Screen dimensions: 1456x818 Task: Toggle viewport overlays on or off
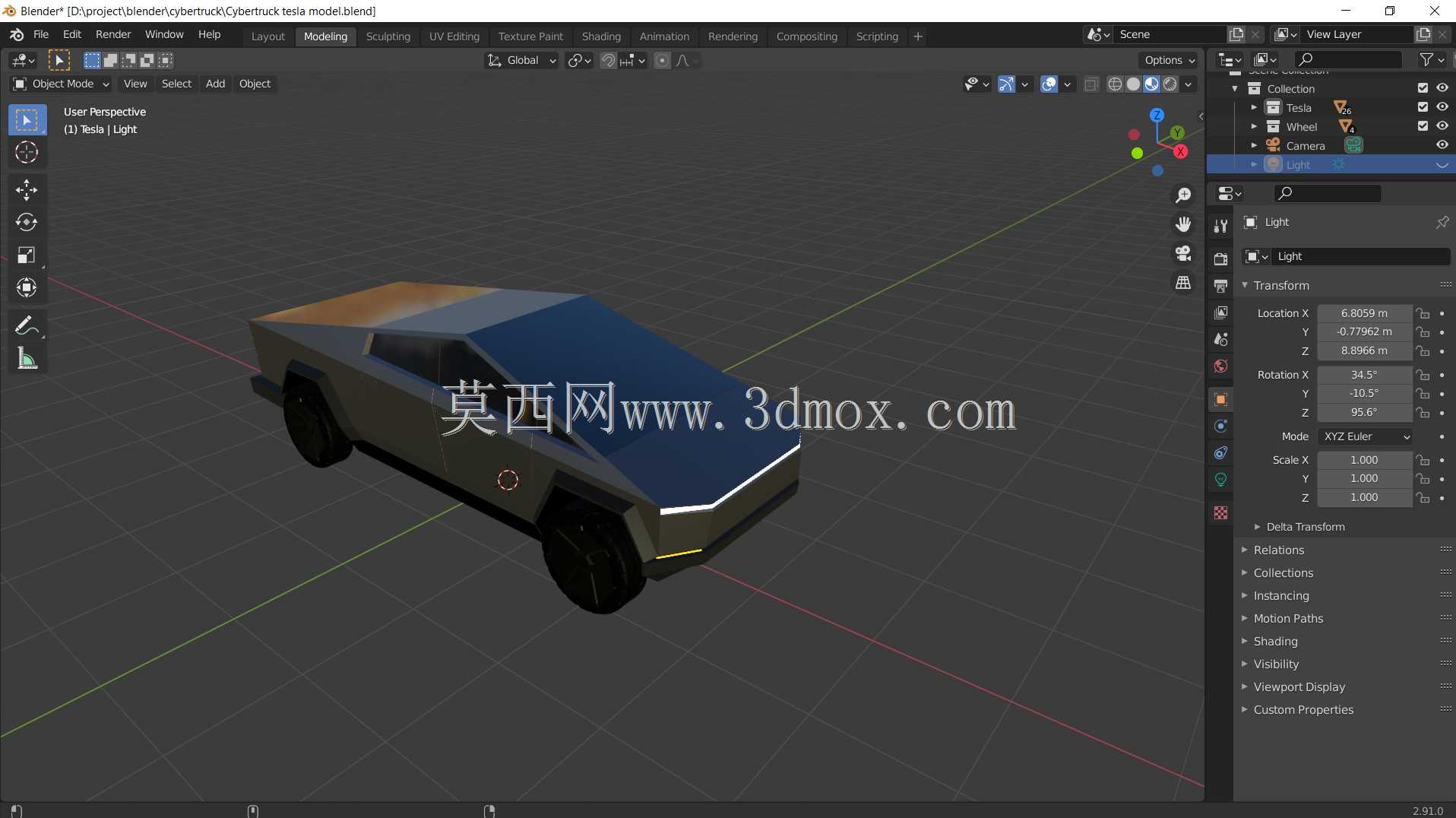pos(1049,84)
